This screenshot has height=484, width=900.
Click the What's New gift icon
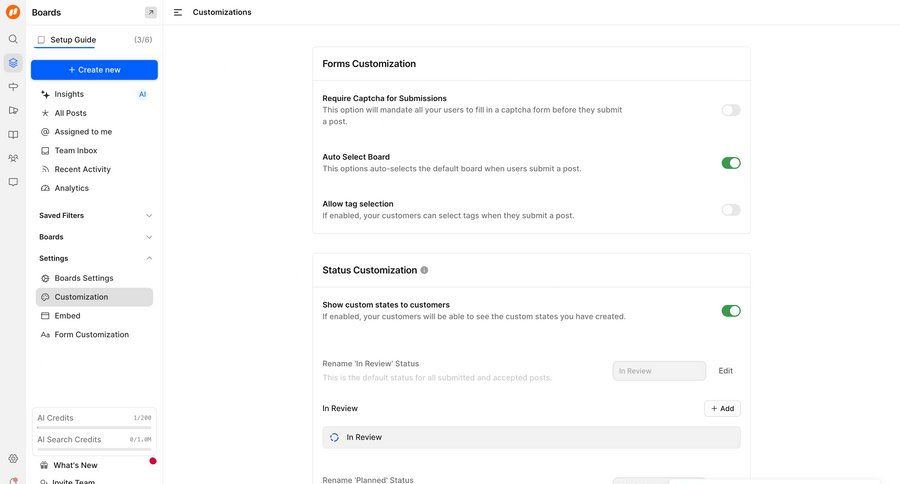point(44,465)
